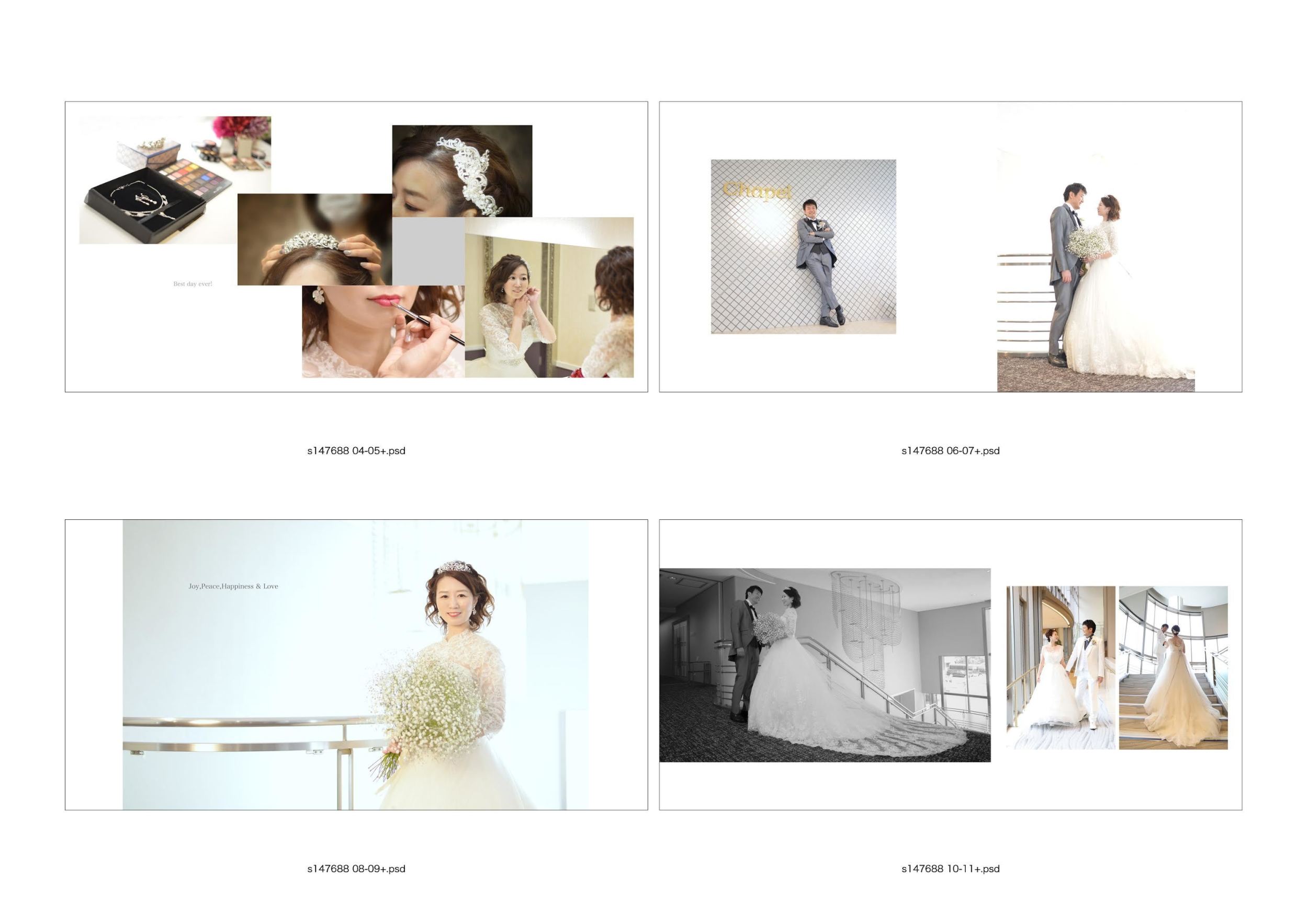This screenshot has width=1308, height=924.
Task: Select the 's147688 08-09+.psd' file label
Action: tap(356, 869)
